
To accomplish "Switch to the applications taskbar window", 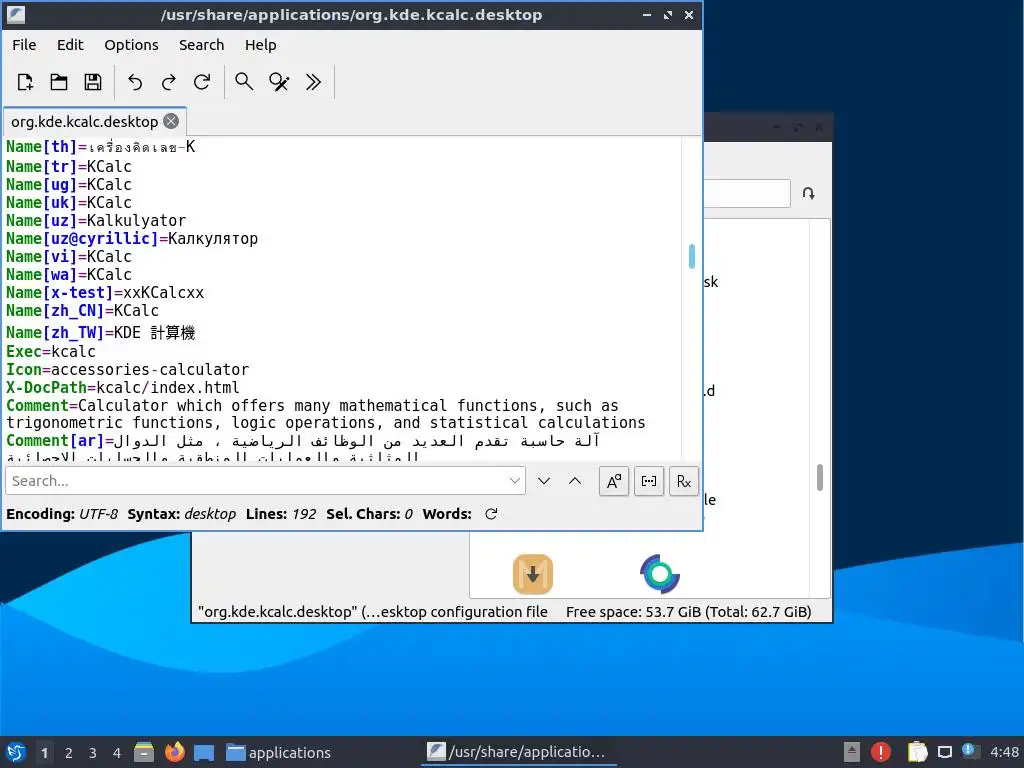I will point(278,752).
